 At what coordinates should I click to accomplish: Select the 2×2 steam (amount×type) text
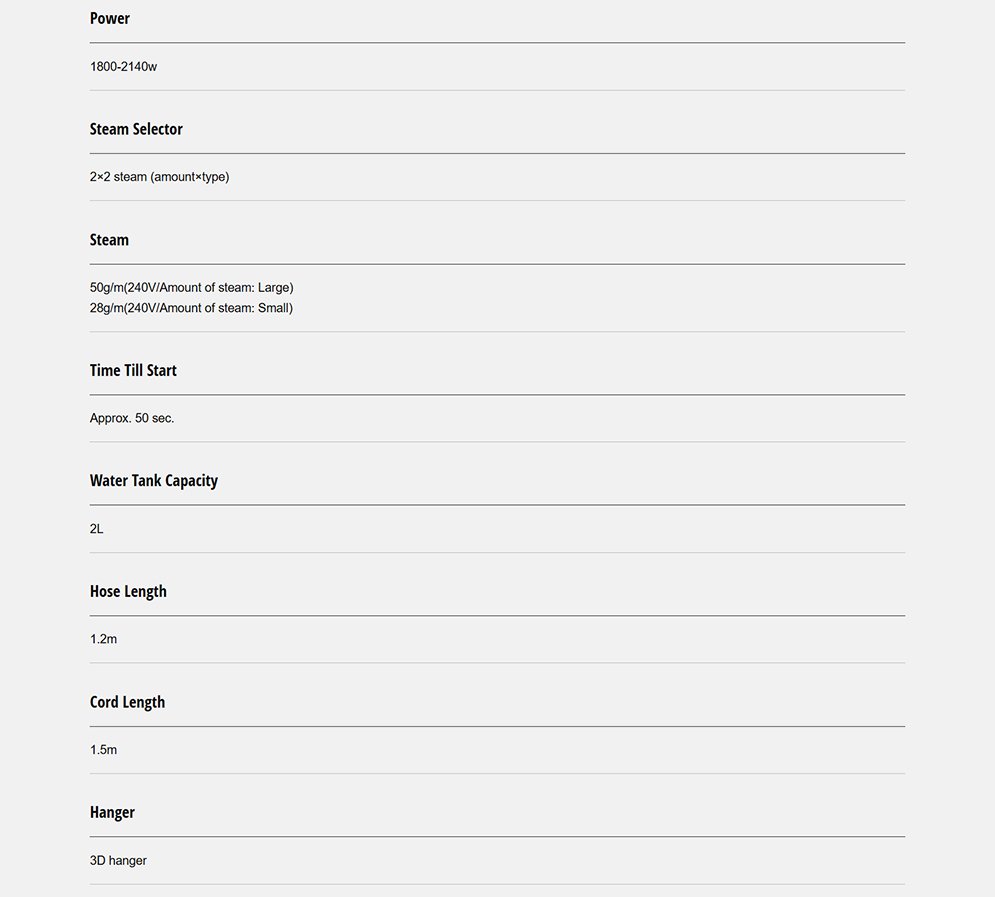[x=159, y=177]
